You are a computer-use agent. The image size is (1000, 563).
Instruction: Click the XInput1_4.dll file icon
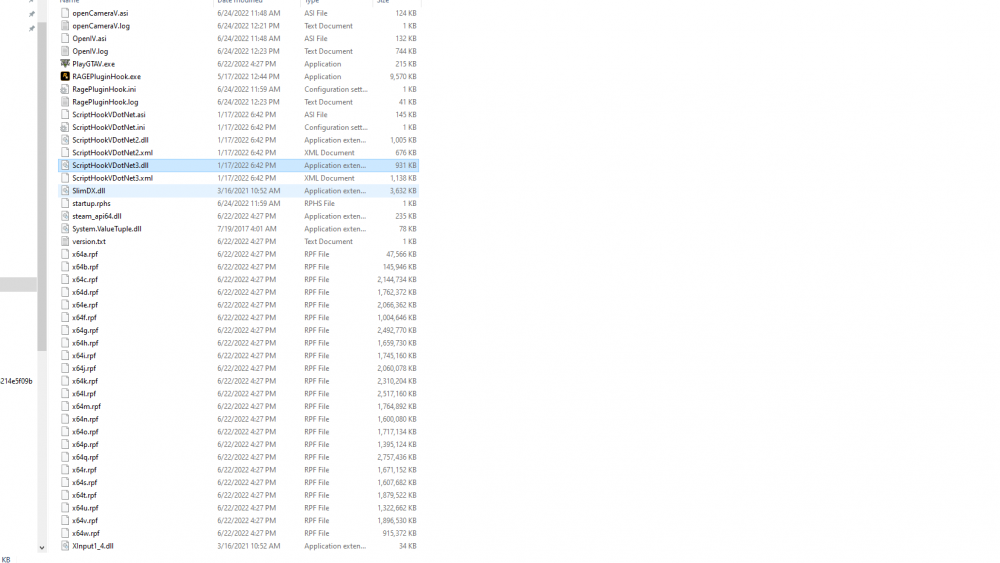(64, 546)
